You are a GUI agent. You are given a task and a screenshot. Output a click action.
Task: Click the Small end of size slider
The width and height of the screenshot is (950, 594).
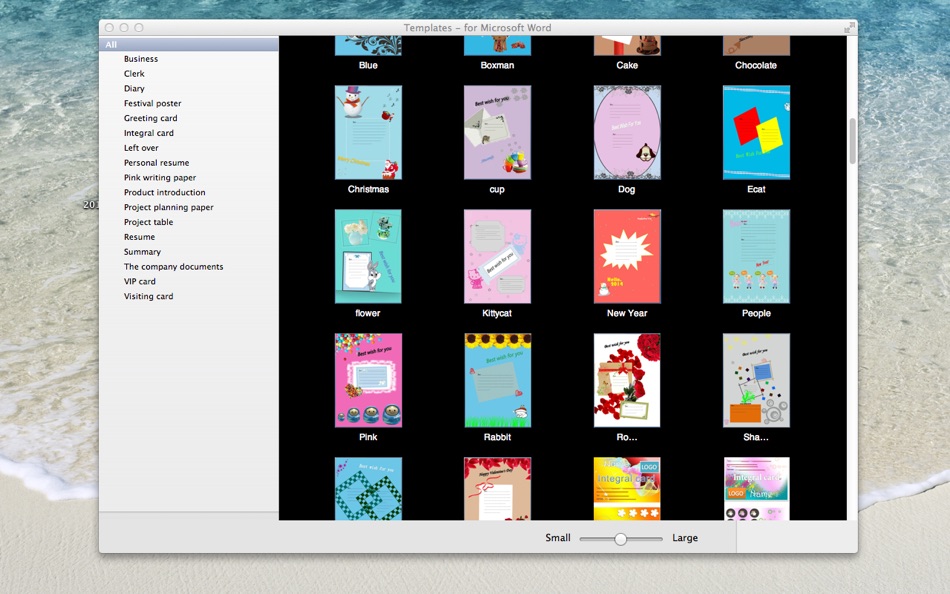(x=557, y=538)
